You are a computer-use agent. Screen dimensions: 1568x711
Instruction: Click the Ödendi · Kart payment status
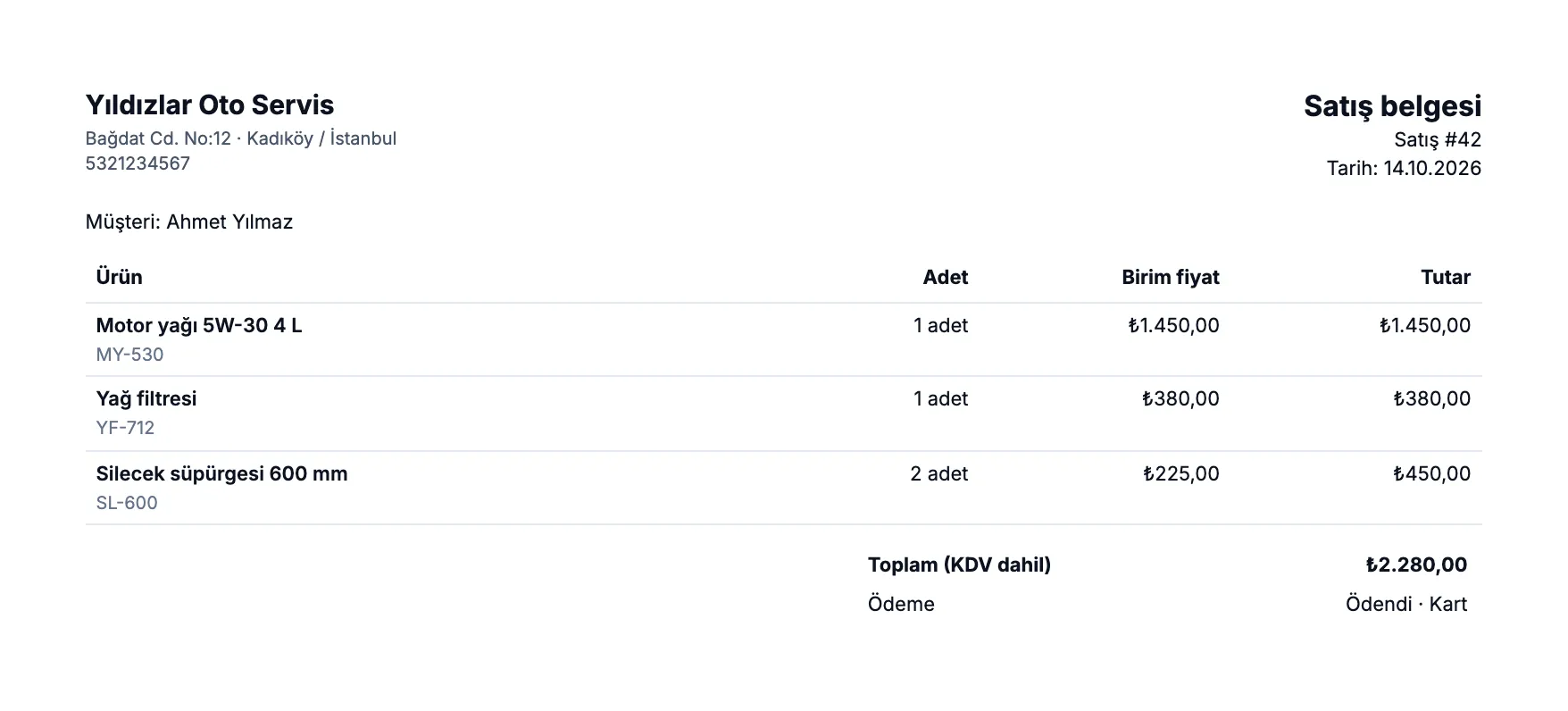pyautogui.click(x=1406, y=605)
